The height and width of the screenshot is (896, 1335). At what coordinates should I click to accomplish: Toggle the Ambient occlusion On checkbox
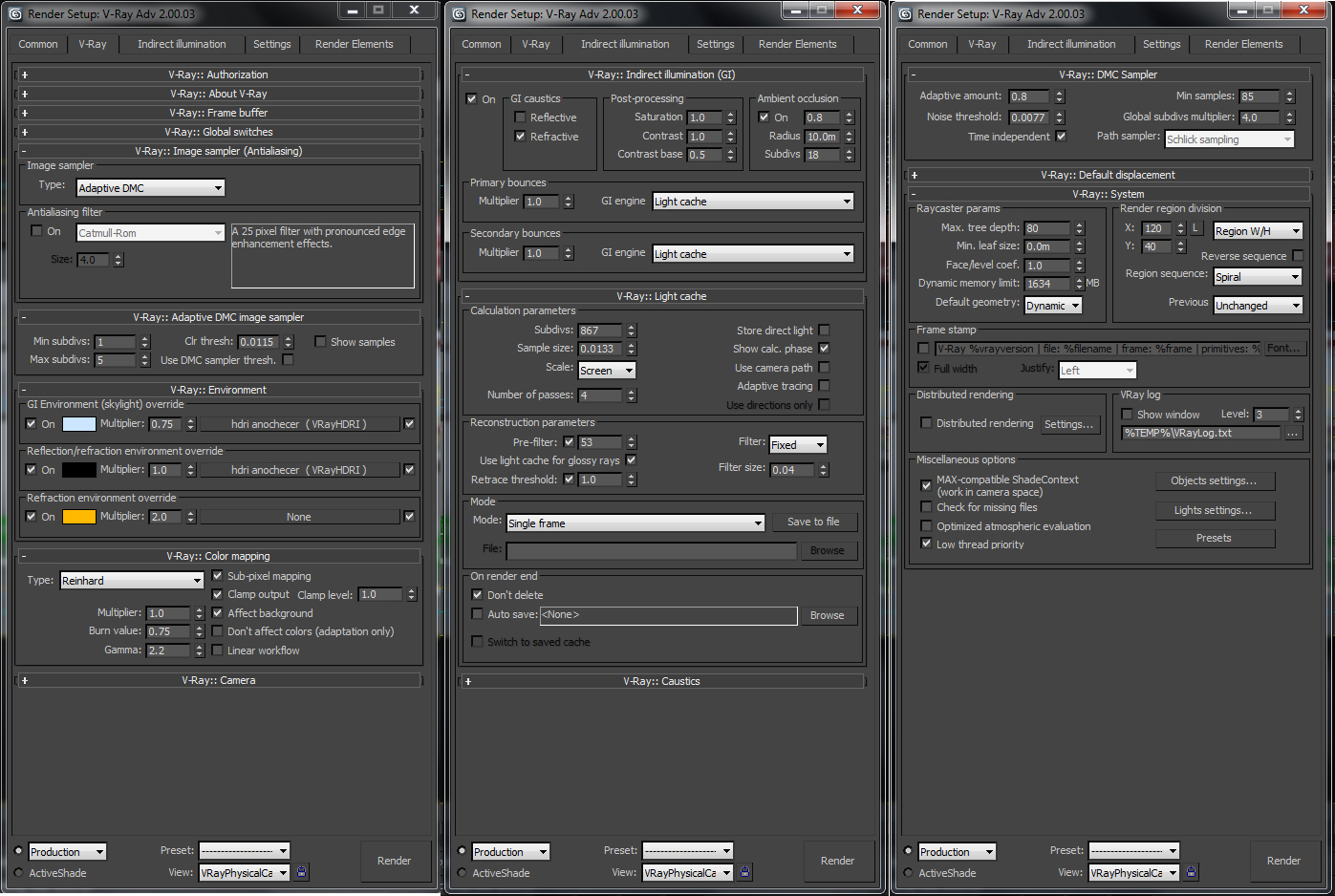click(x=764, y=117)
